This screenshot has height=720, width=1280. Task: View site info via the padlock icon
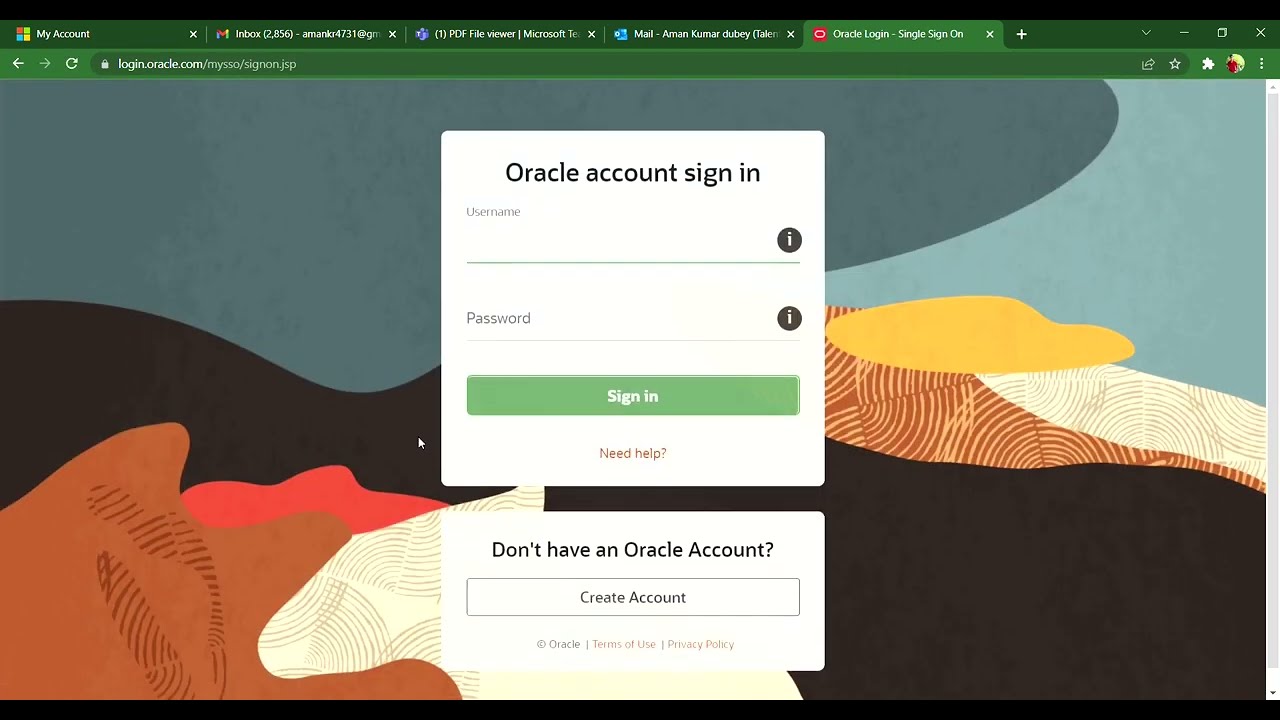105,64
